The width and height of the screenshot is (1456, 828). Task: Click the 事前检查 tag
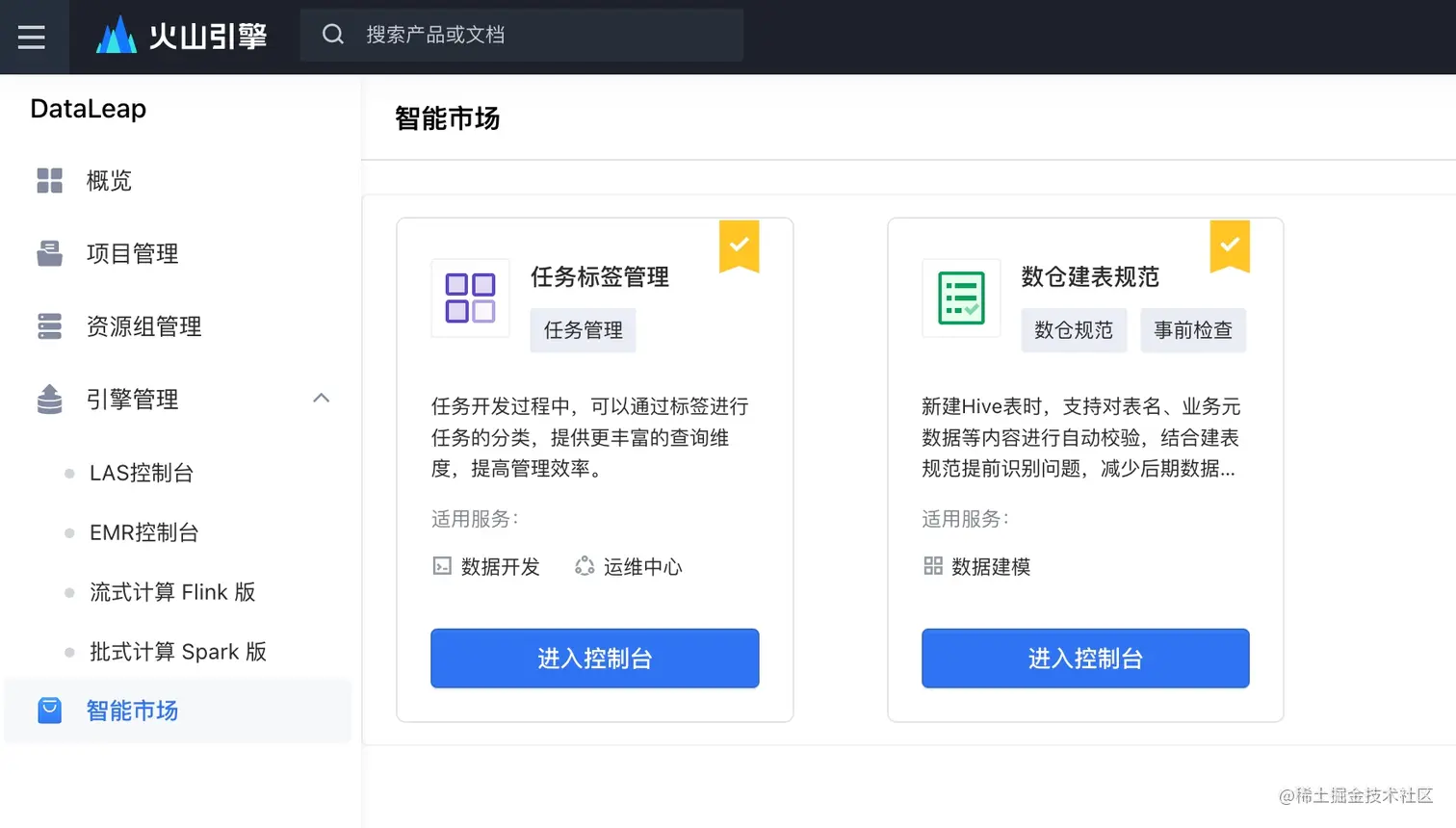coord(1193,330)
